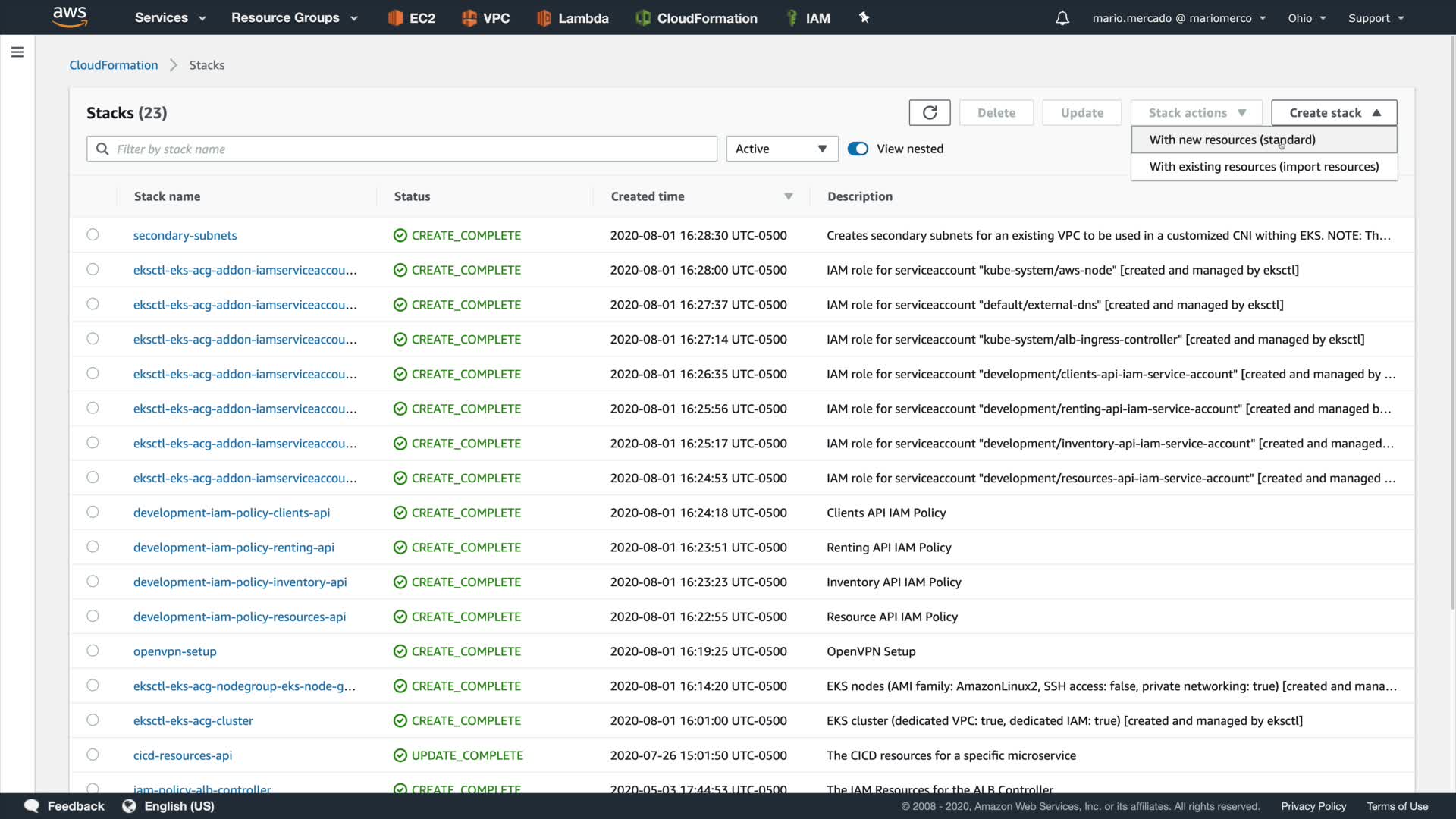Open the CloudFormation shortcut in the top bar
Screen dimensions: 1456x819
696,18
